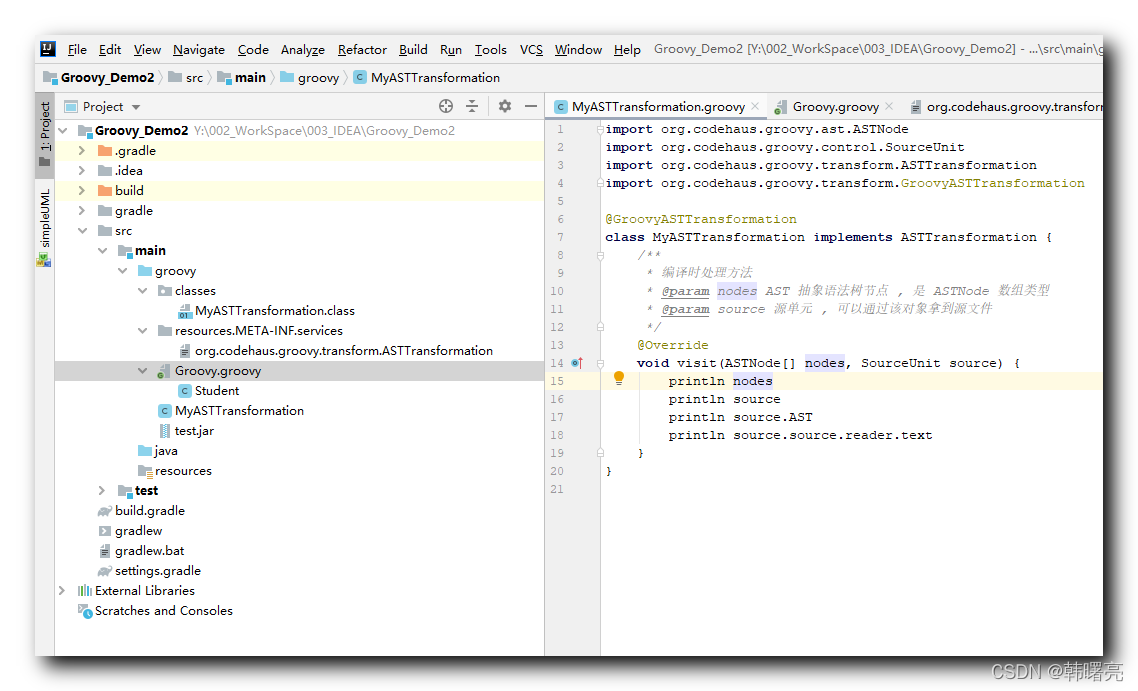
Task: Click the locate current file crosshair icon
Action: (x=446, y=106)
